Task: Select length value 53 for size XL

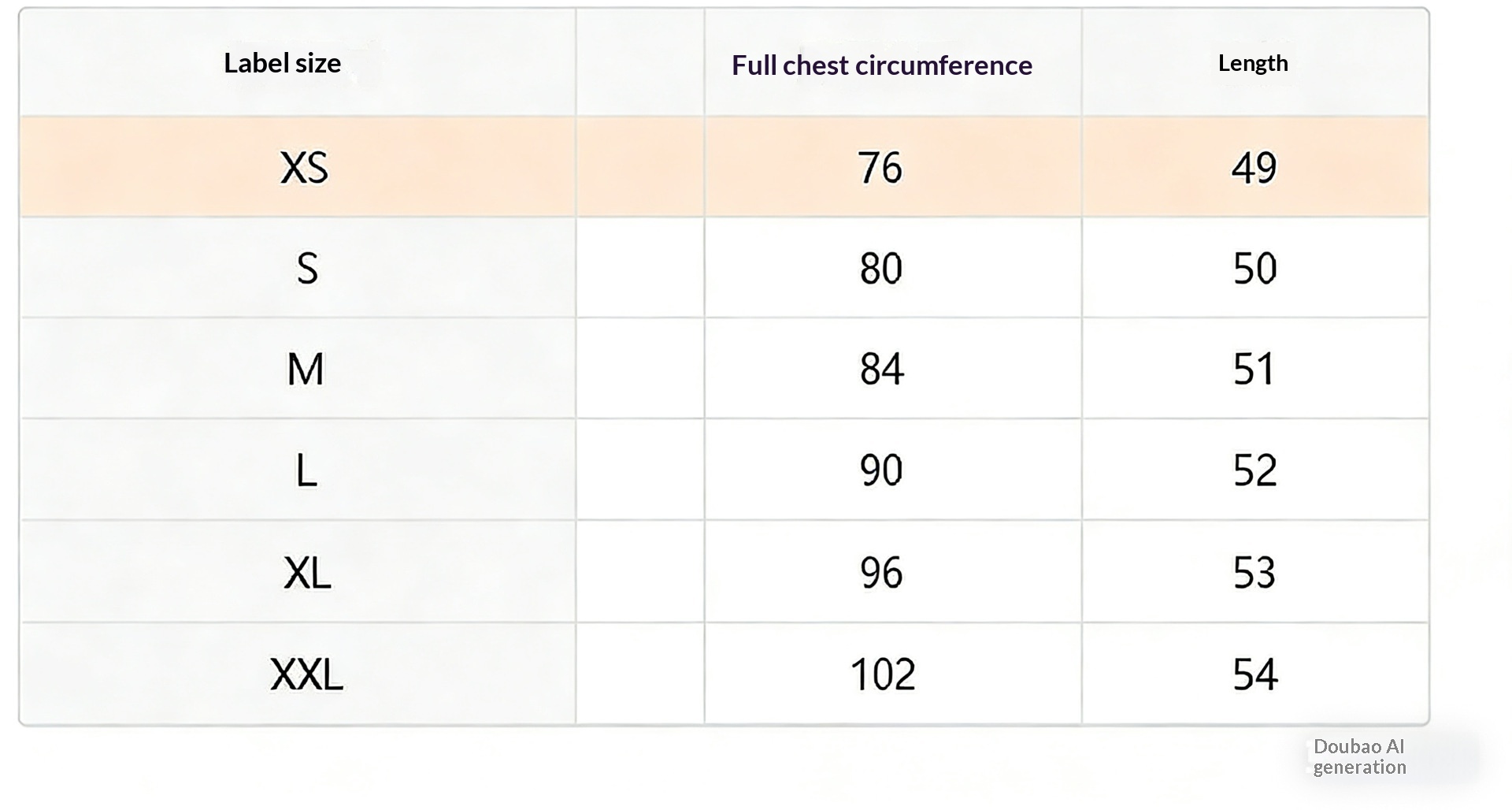Action: pyautogui.click(x=1254, y=573)
